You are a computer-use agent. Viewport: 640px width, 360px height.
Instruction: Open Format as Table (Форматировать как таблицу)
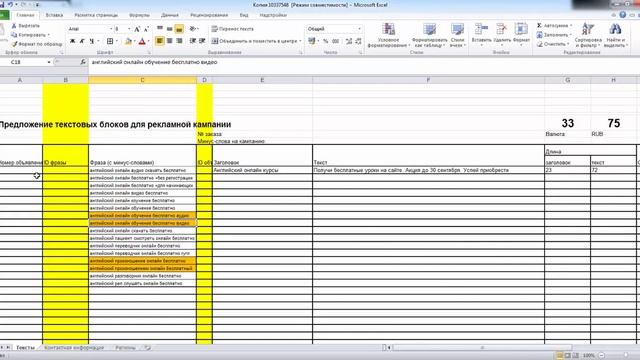[429, 35]
